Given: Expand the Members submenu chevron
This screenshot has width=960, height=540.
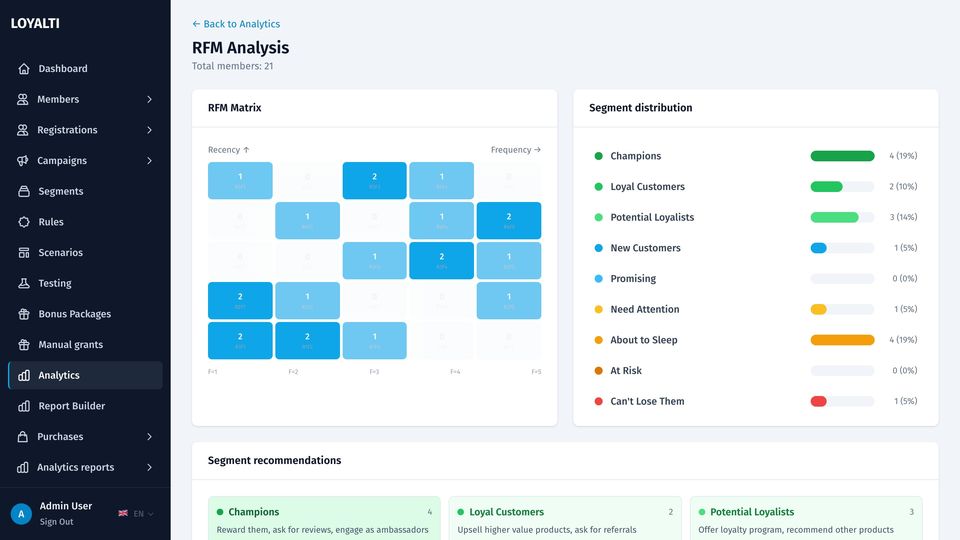Looking at the screenshot, I should 149,99.
